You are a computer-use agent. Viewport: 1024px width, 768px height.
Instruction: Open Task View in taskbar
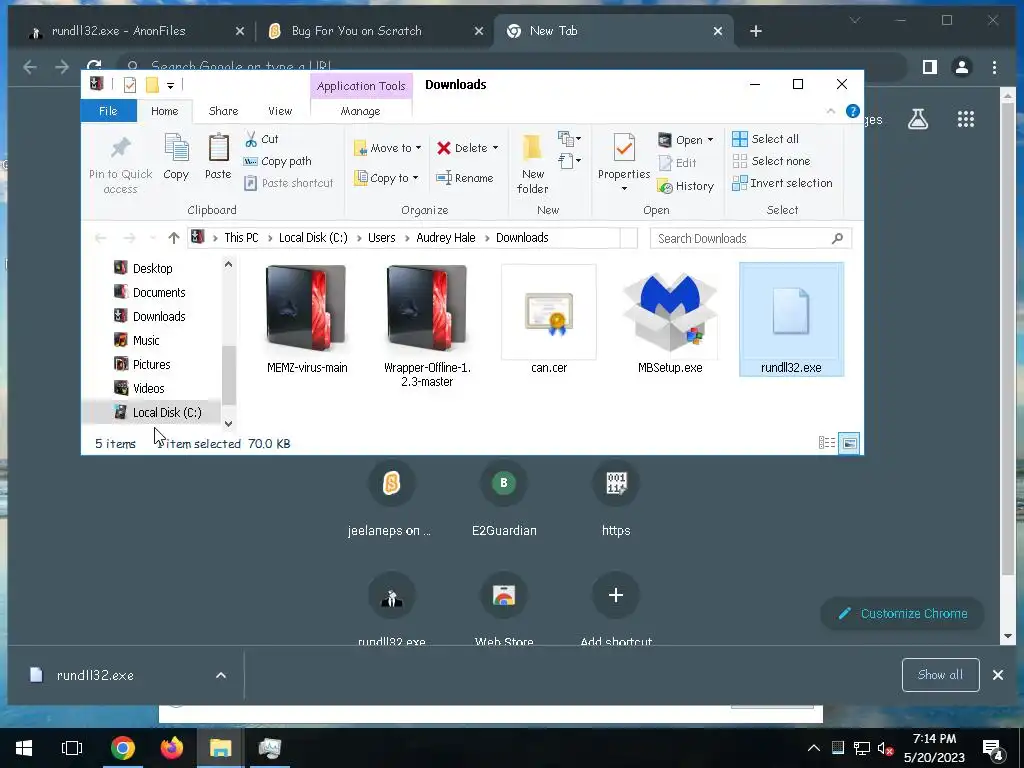(72, 748)
